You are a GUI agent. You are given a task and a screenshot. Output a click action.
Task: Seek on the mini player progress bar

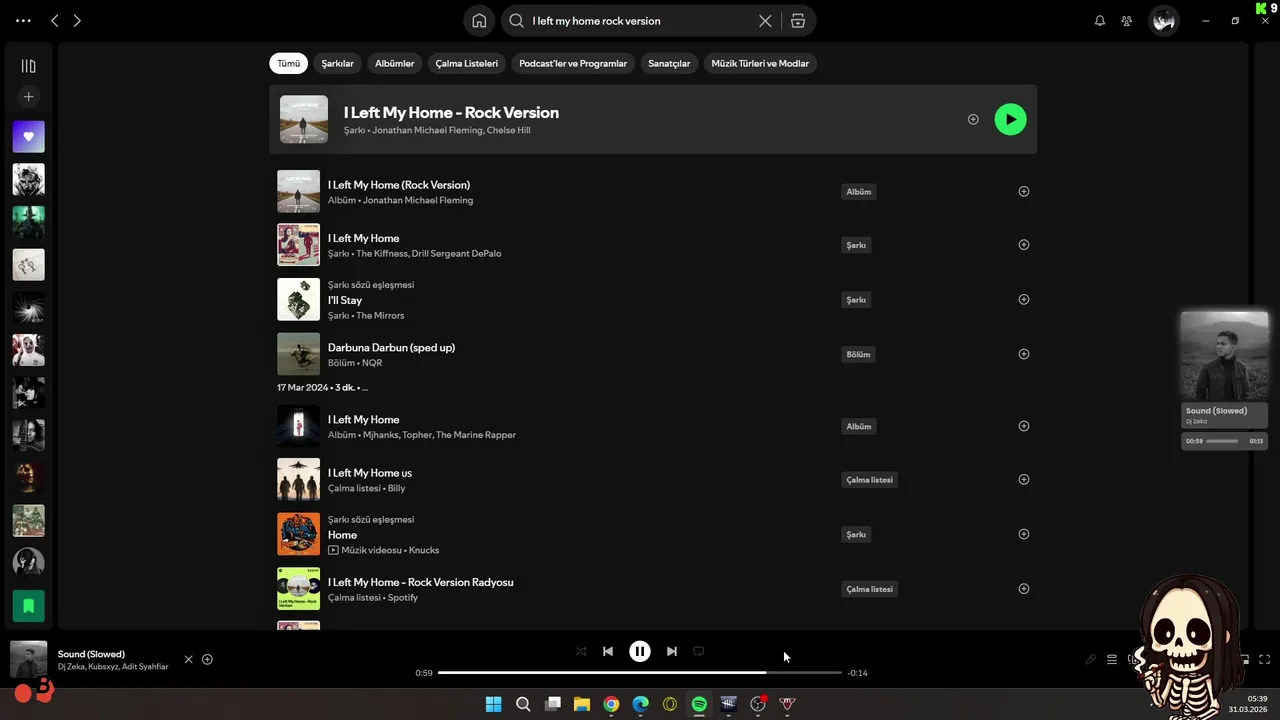pos(1222,441)
